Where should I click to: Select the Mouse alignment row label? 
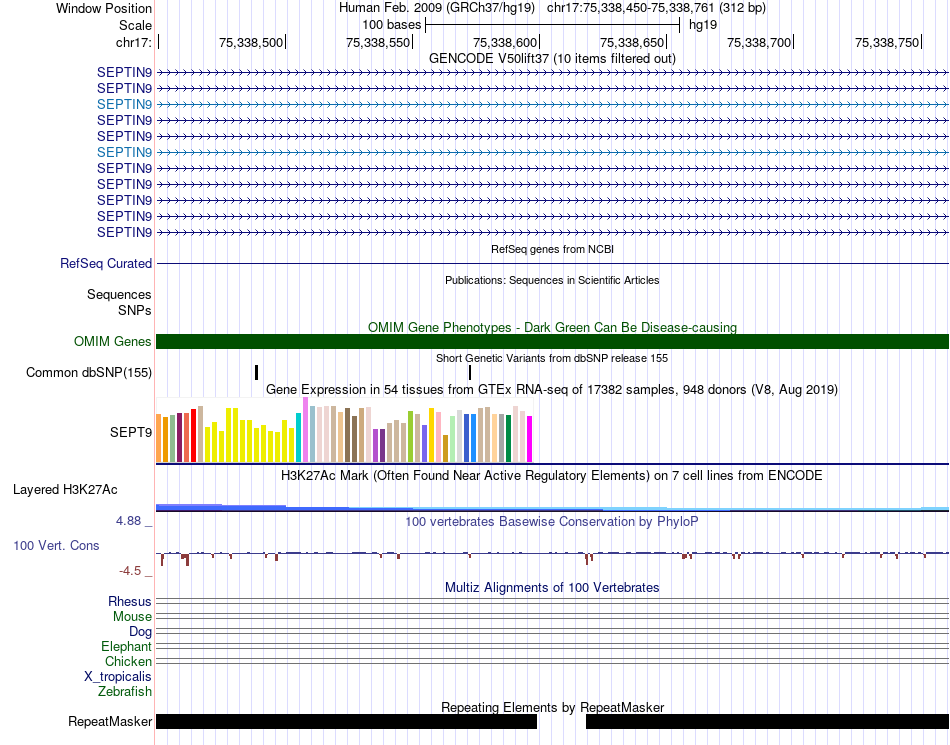click(132, 617)
